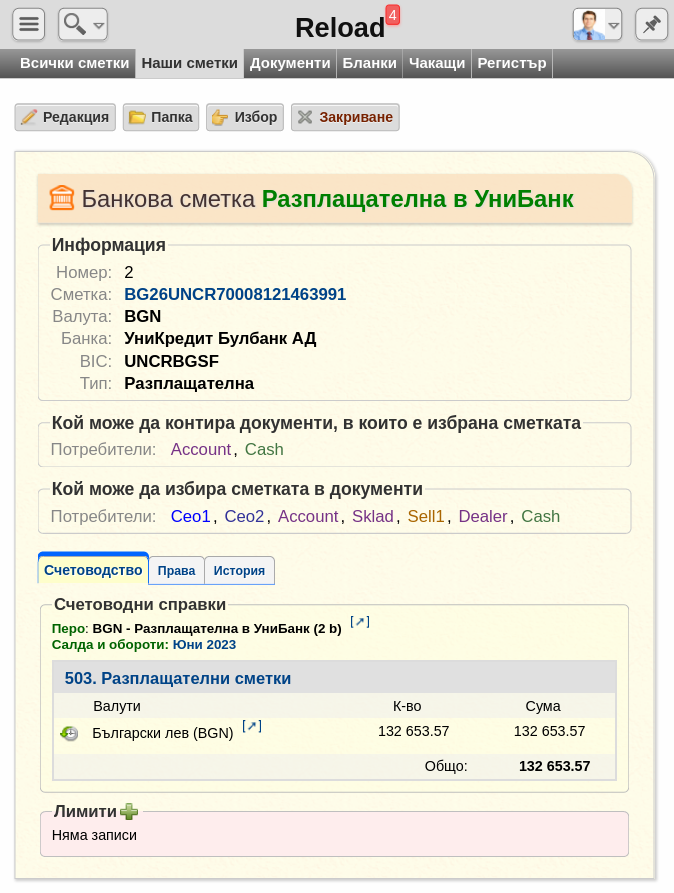
Task: Click the Разплащателна в УниБанк title
Action: point(418,199)
